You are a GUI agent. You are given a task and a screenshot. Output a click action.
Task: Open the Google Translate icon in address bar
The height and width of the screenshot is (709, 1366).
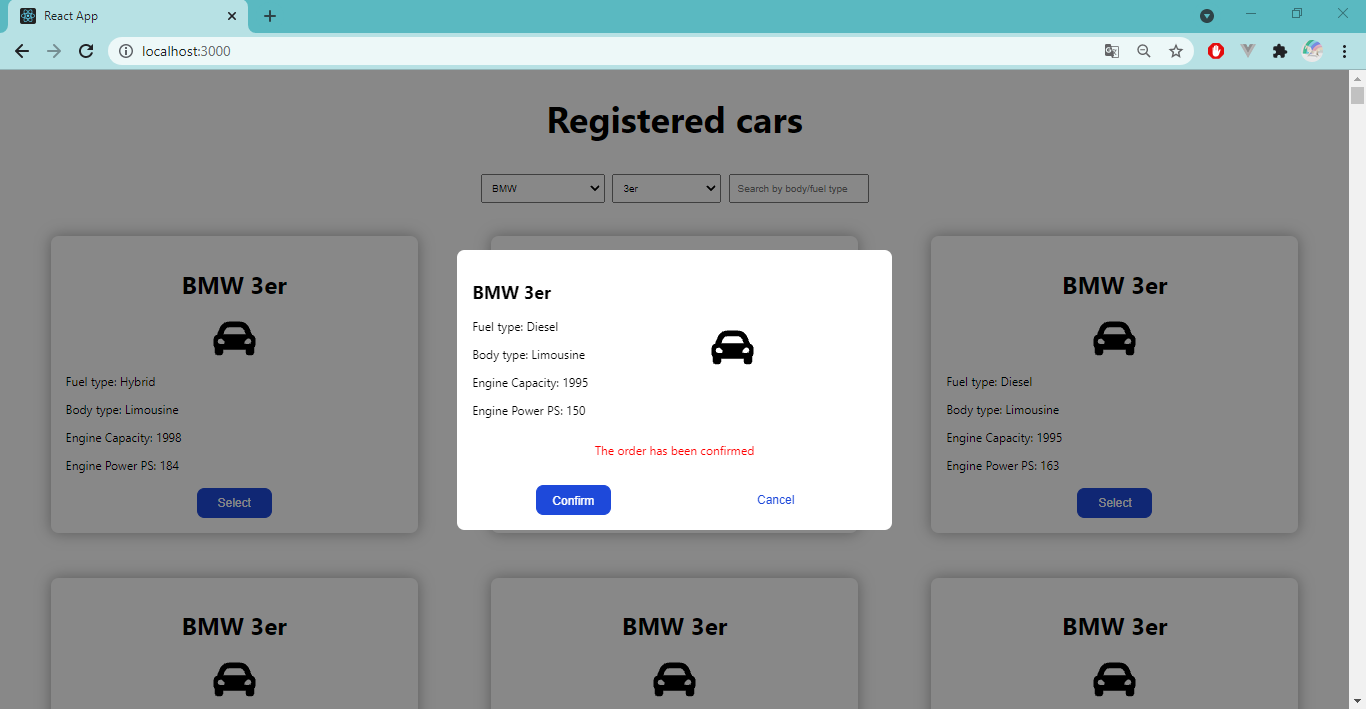pos(1111,50)
